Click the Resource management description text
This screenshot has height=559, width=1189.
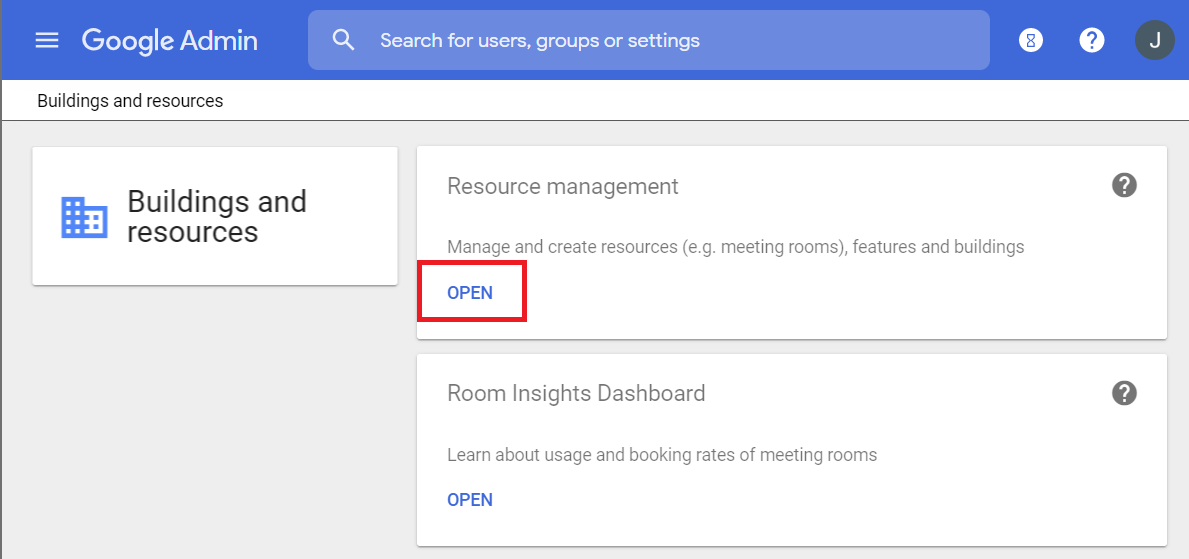[735, 247]
